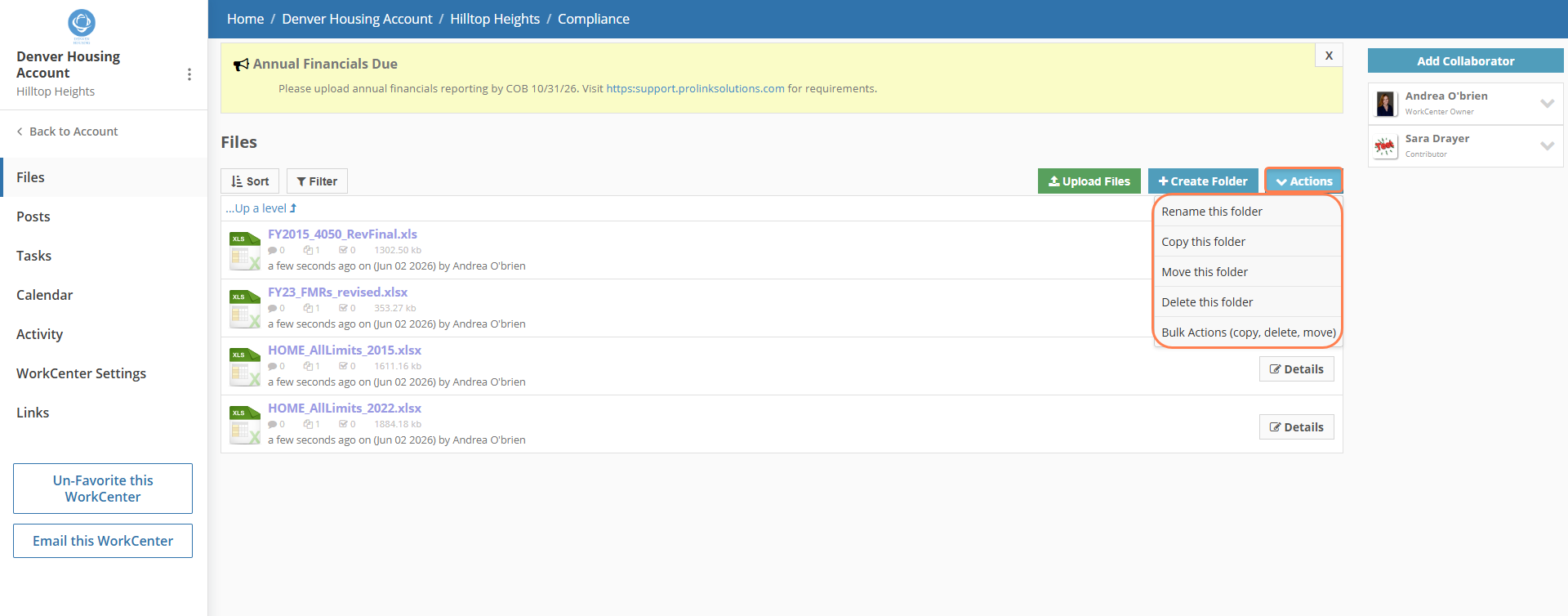Viewport: 1568px width, 616px height.
Task: Open the three-dot WorkCenter menu
Action: [x=189, y=74]
